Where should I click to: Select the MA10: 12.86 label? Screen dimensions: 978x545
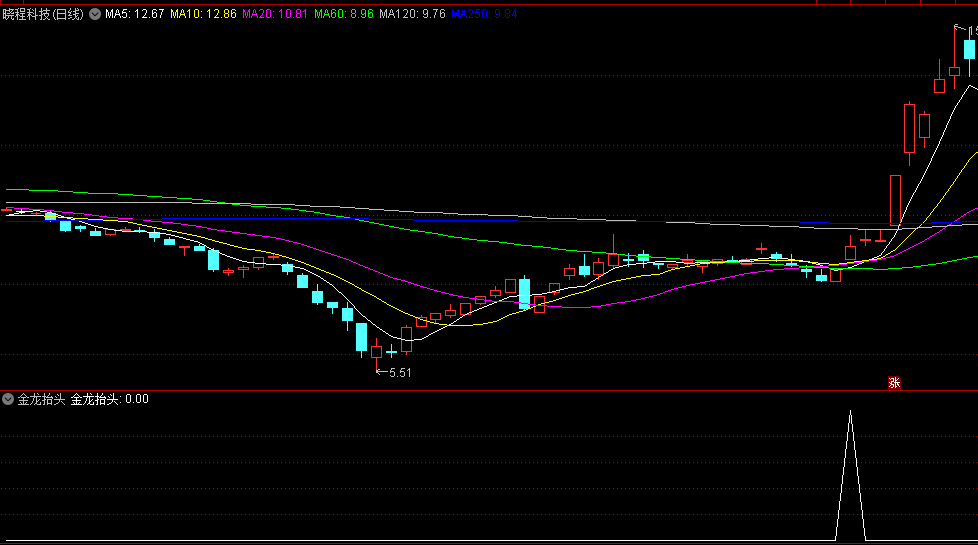(x=203, y=14)
